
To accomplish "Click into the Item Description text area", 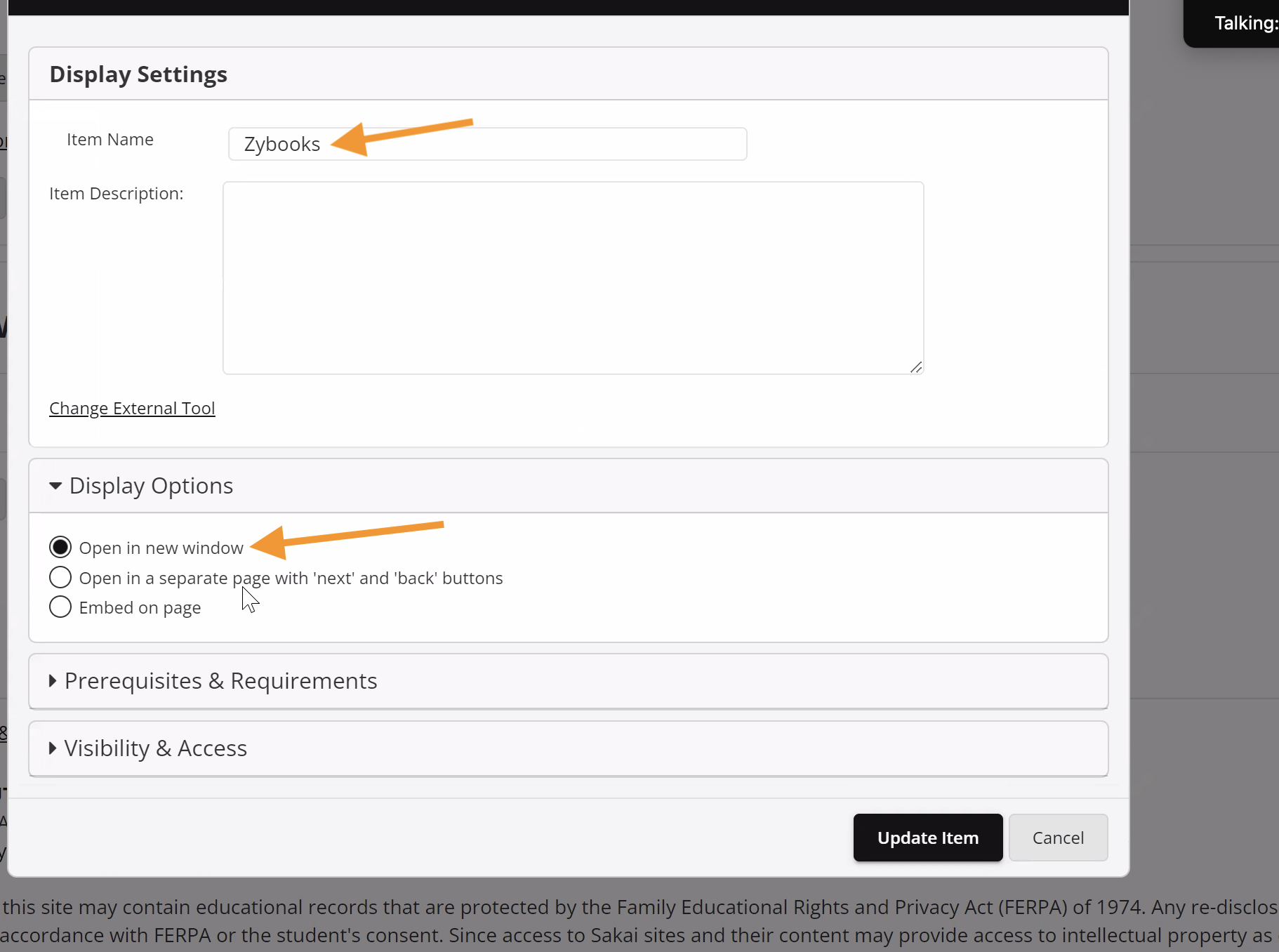I will pos(573,278).
